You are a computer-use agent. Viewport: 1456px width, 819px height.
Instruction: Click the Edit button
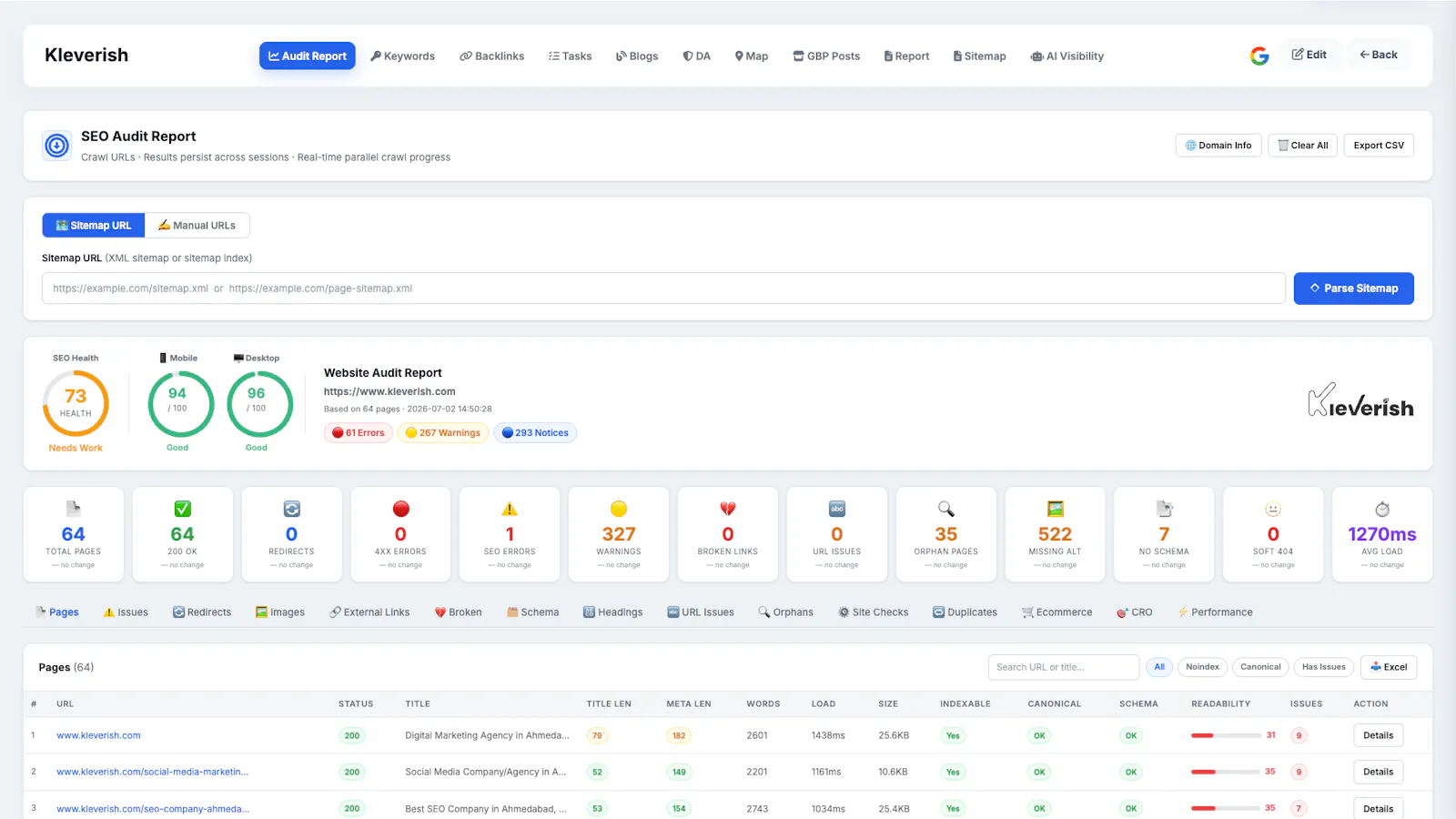pos(1309,55)
